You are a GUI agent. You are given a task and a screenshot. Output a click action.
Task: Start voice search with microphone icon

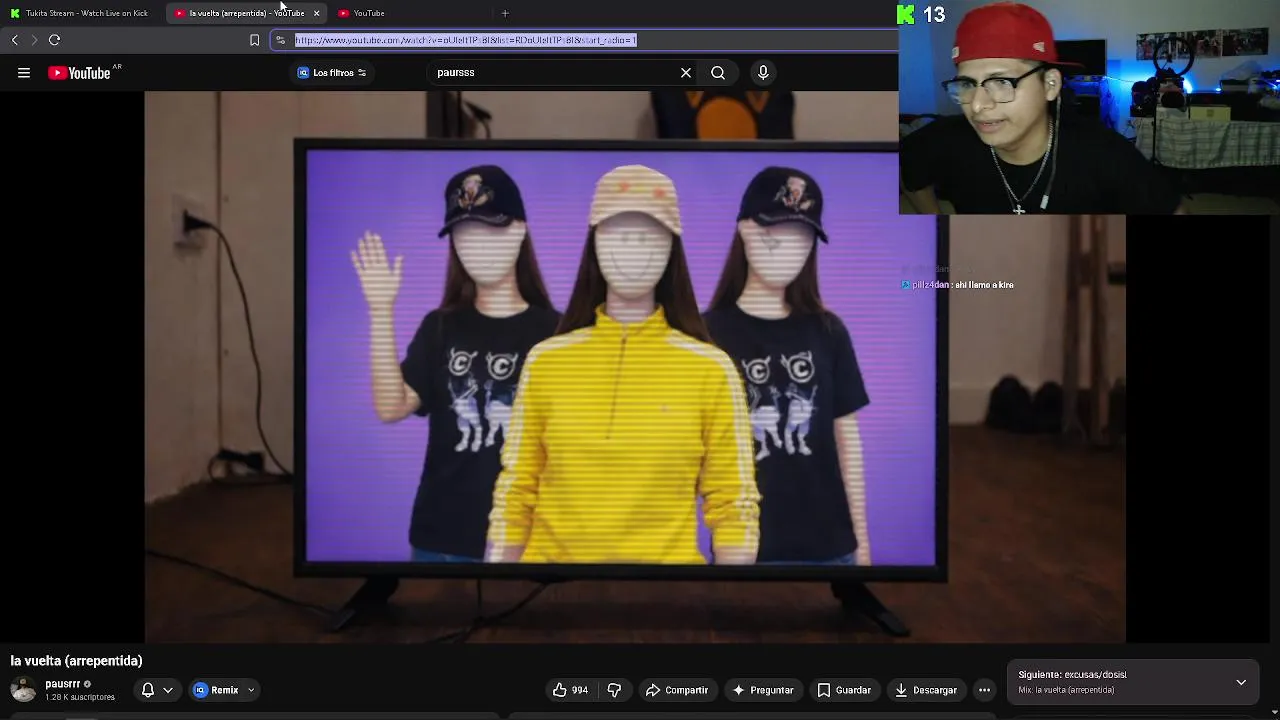[x=763, y=72]
